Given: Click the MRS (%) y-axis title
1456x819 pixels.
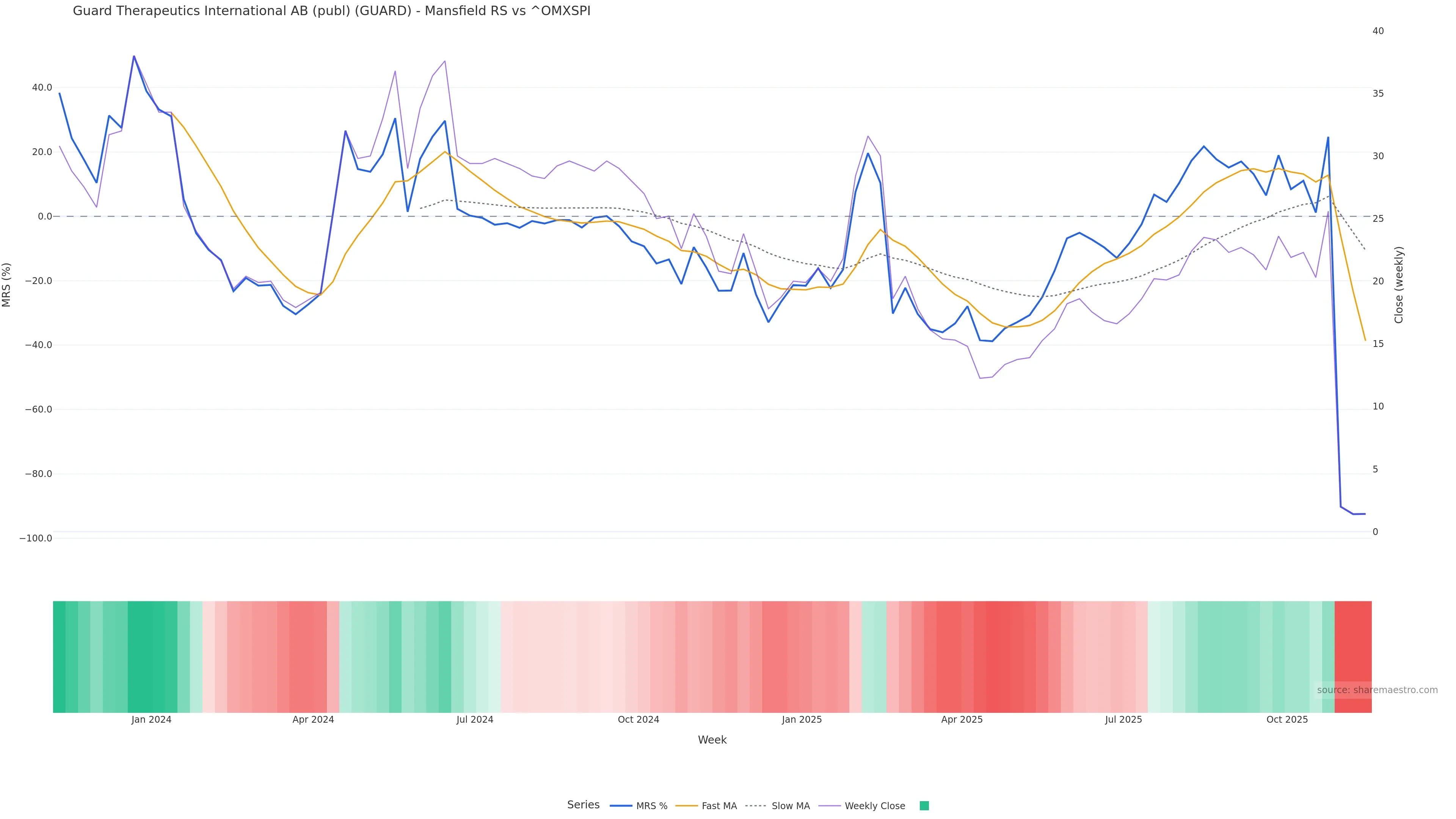Looking at the screenshot, I should [7, 285].
